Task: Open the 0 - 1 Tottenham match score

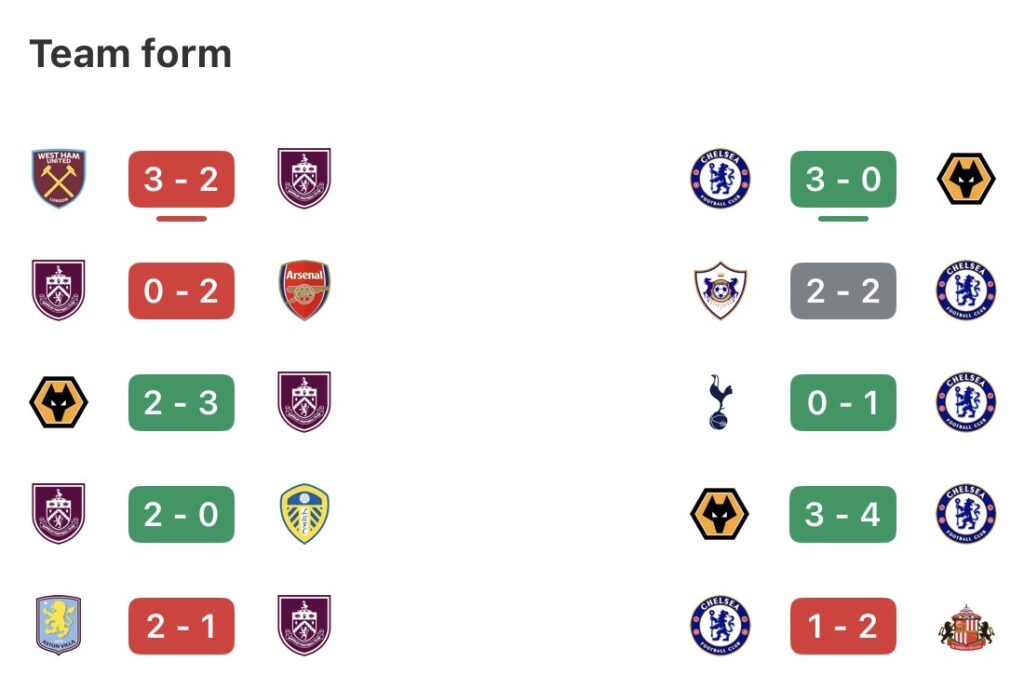Action: point(843,403)
